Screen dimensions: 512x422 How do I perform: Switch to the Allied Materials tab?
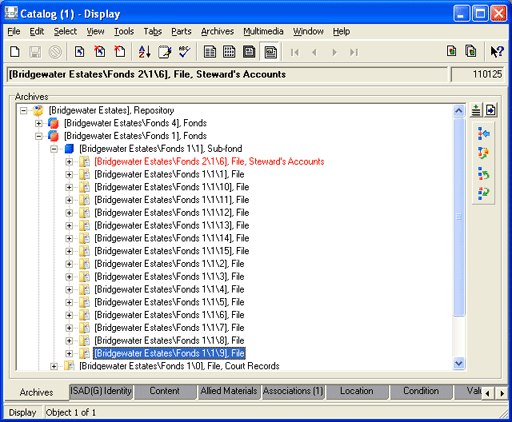point(229,391)
